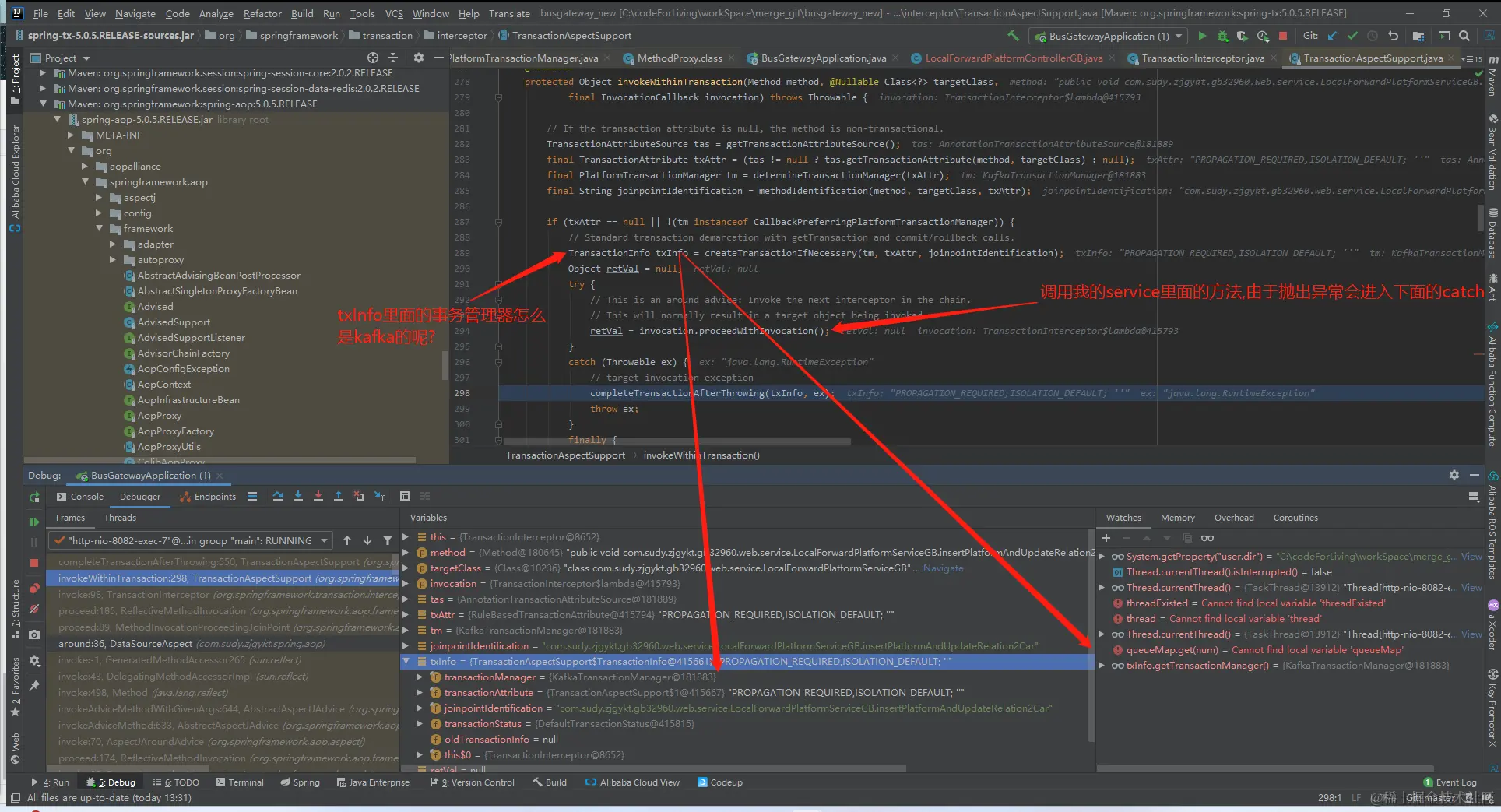Click Navigate link next to targetClass

[943, 568]
